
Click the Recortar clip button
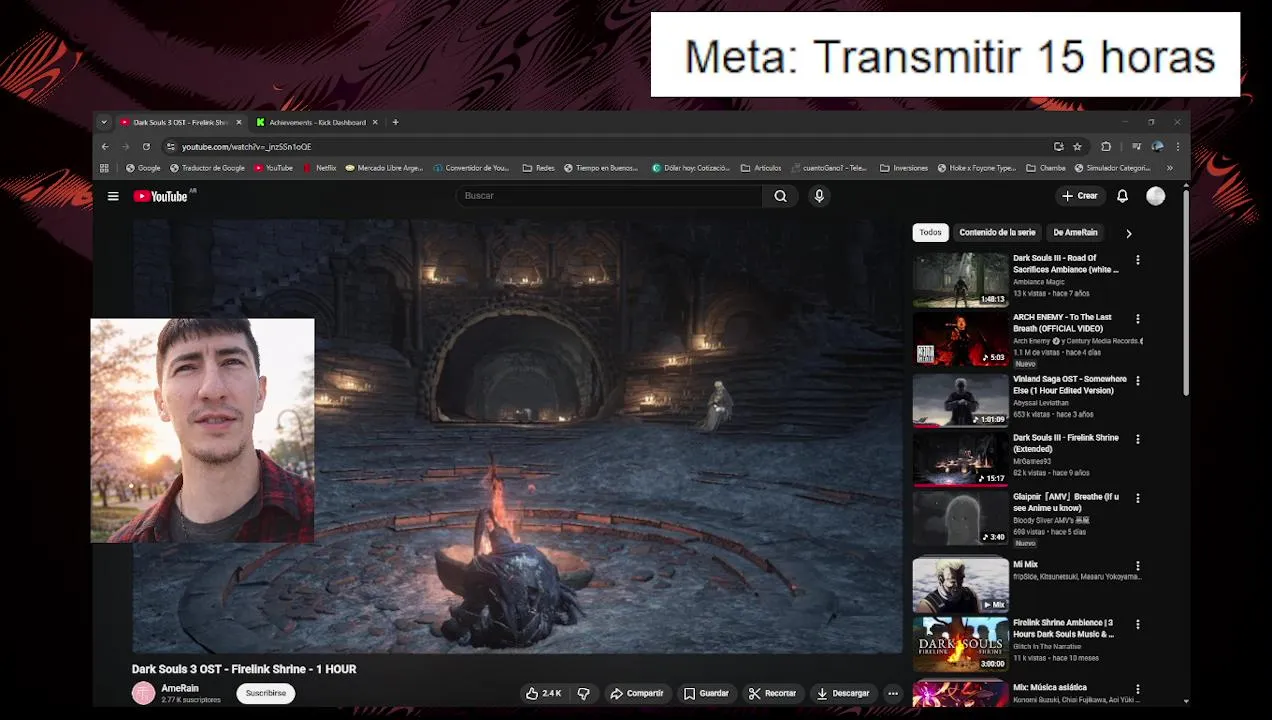pyautogui.click(x=772, y=693)
